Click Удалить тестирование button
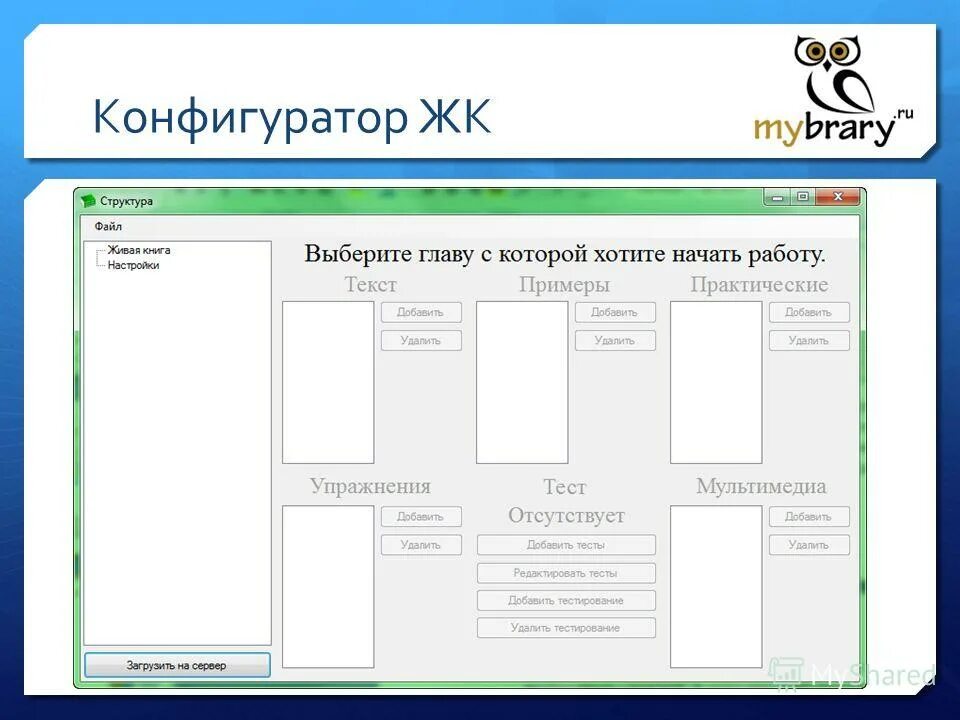 pos(566,628)
